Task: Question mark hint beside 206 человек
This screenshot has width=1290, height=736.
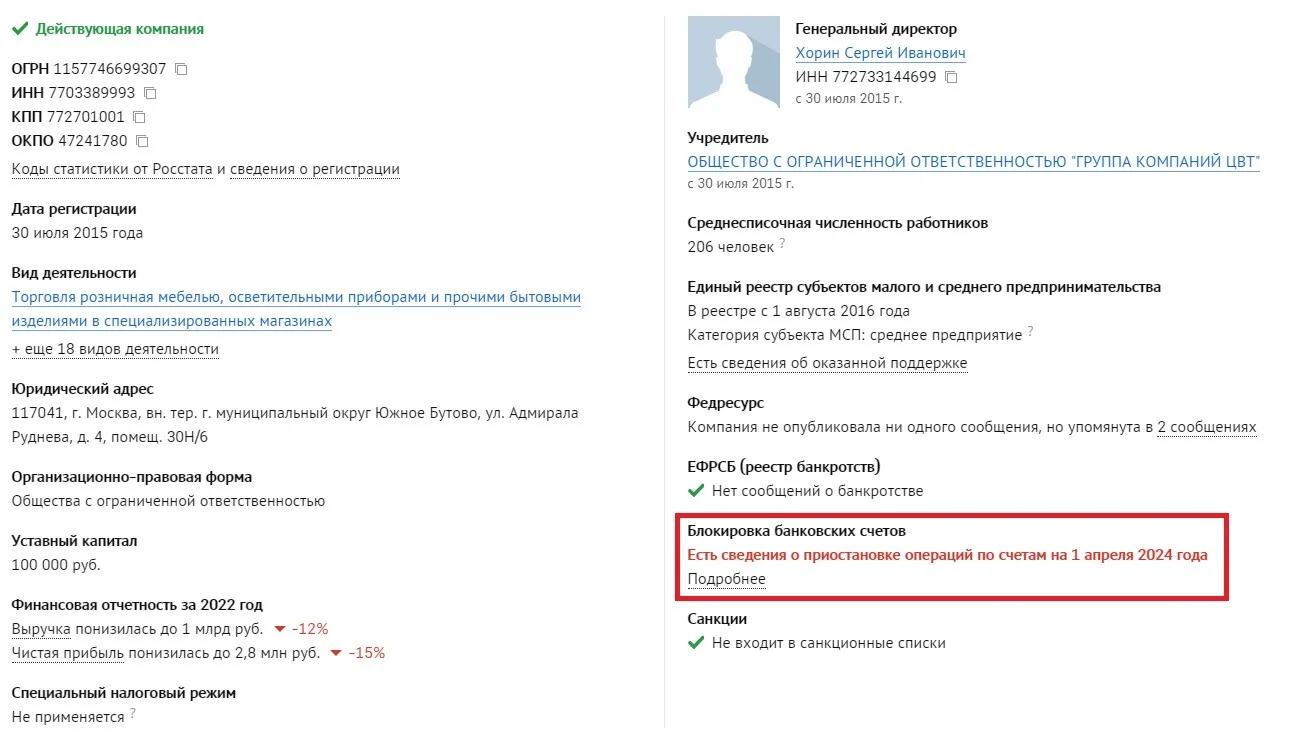Action: (782, 243)
